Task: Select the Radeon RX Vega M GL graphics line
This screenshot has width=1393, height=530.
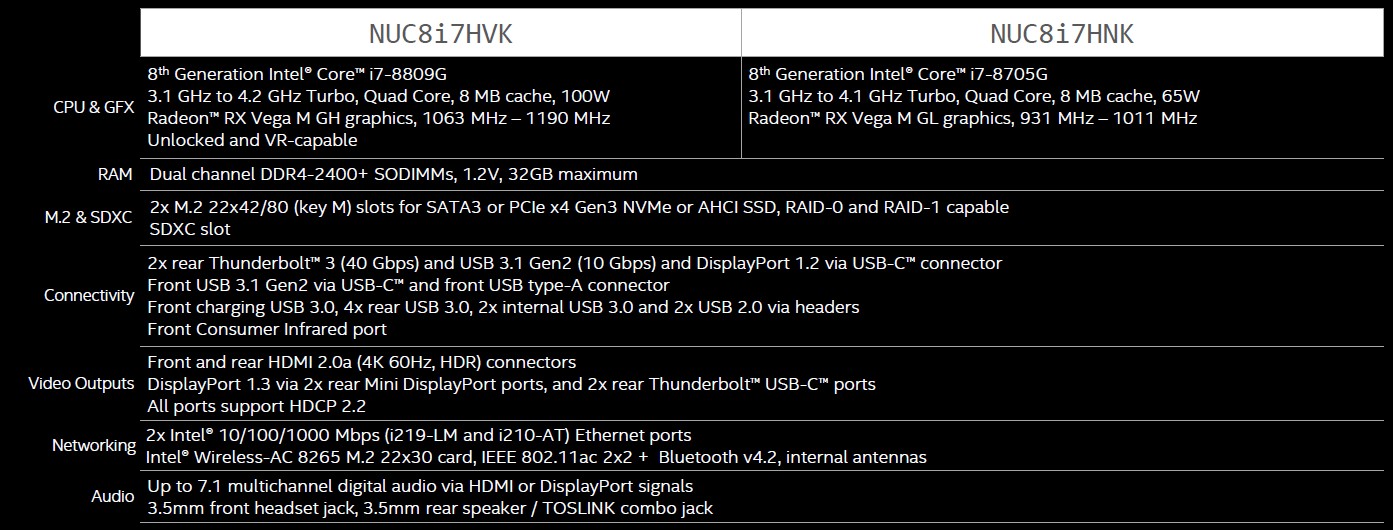Action: pos(972,118)
